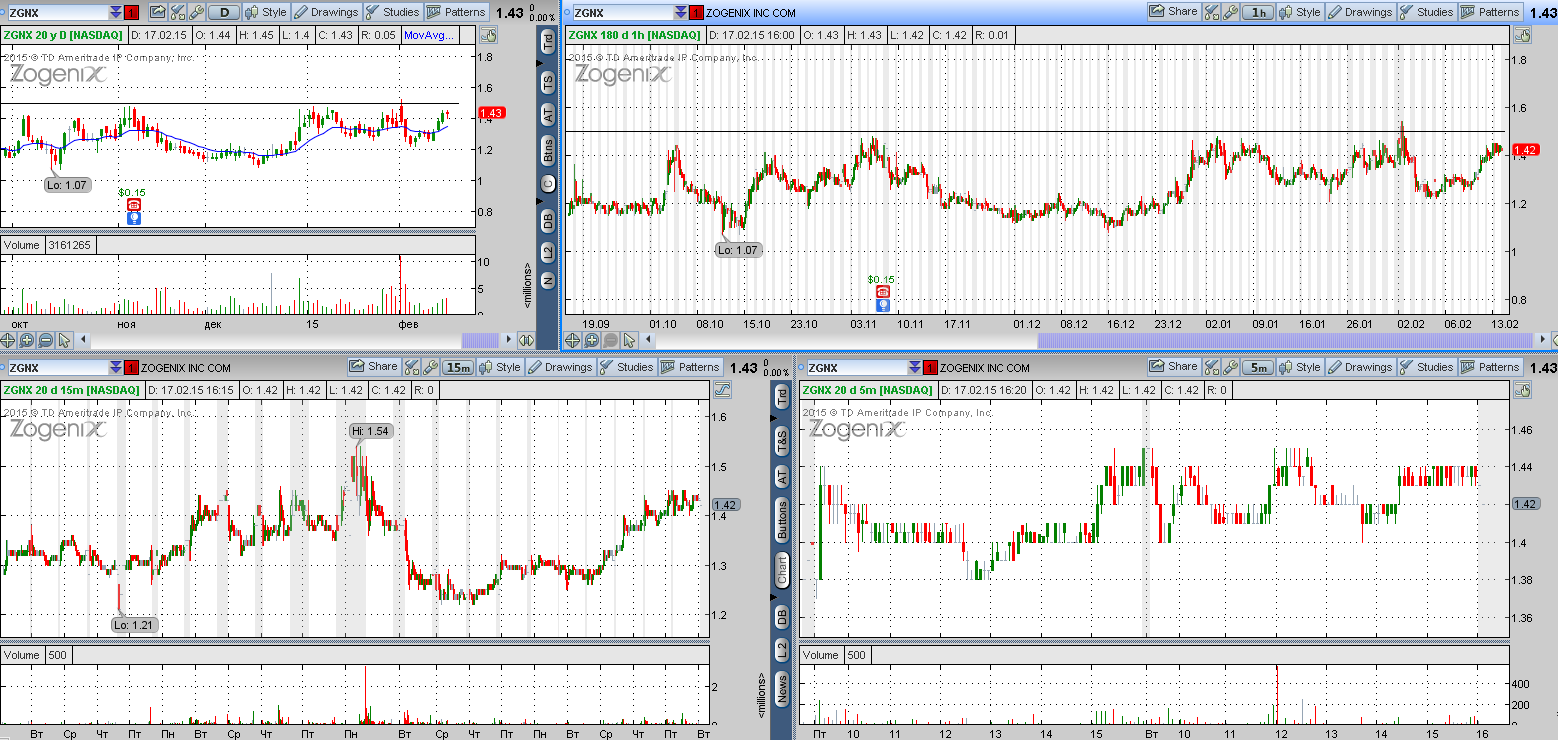Click daily chart time scrollbar thumb
This screenshot has height=740, width=1558.
click(479, 340)
